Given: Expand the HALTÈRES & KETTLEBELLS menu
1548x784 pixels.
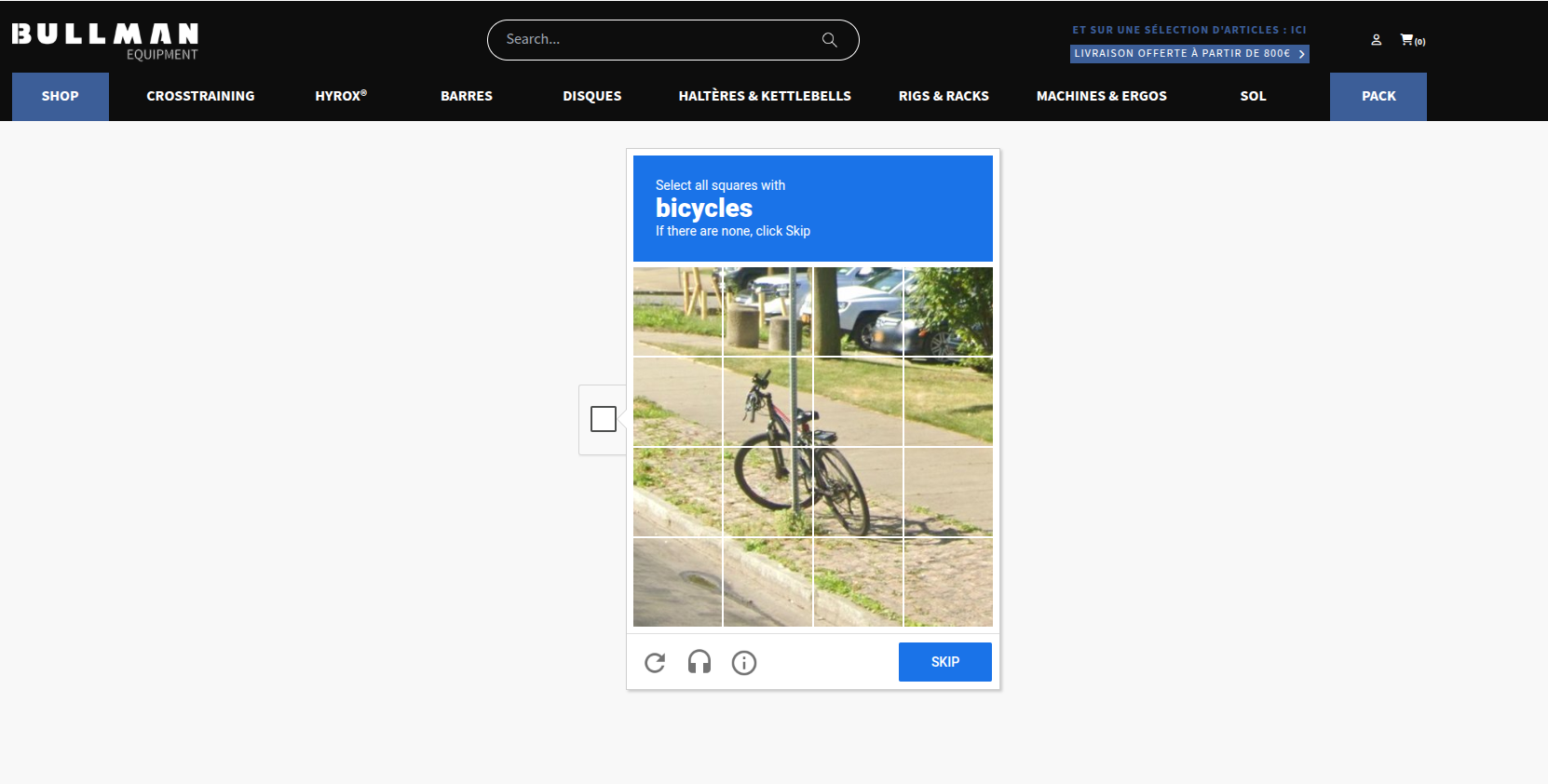Looking at the screenshot, I should (765, 96).
